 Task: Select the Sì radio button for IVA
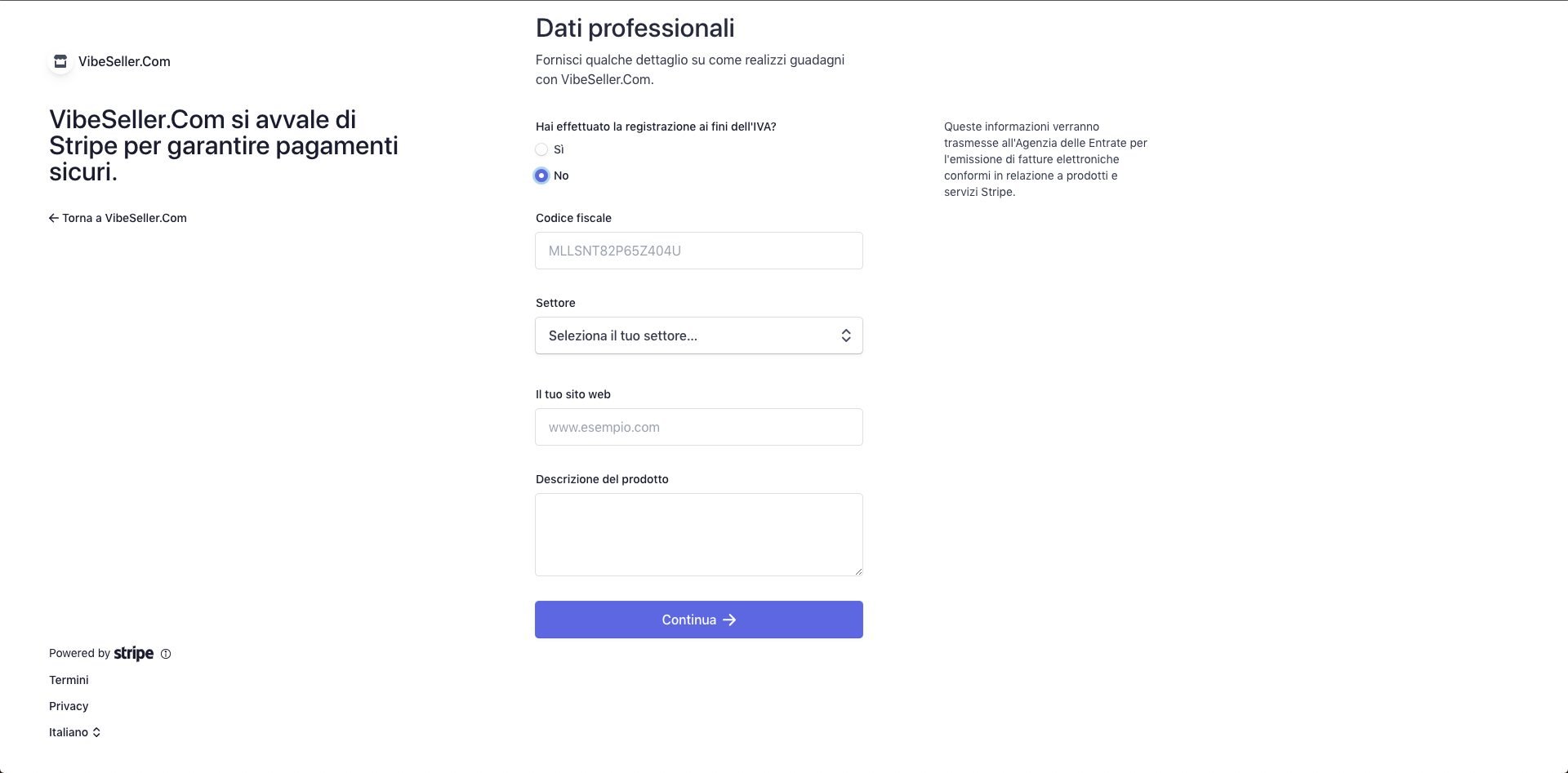[541, 149]
